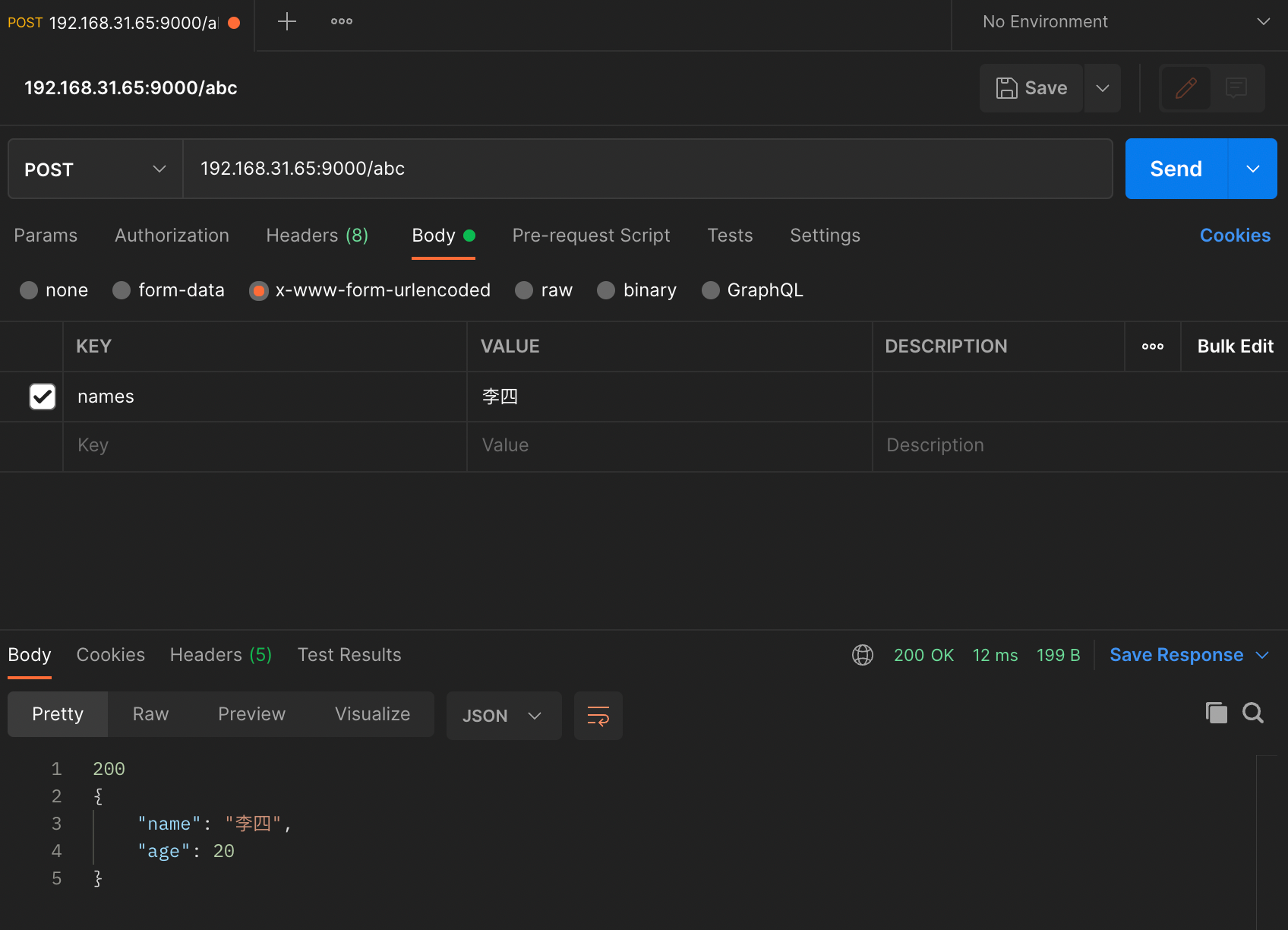Open the POST method dropdown
This screenshot has width=1288, height=930.
pyautogui.click(x=95, y=169)
